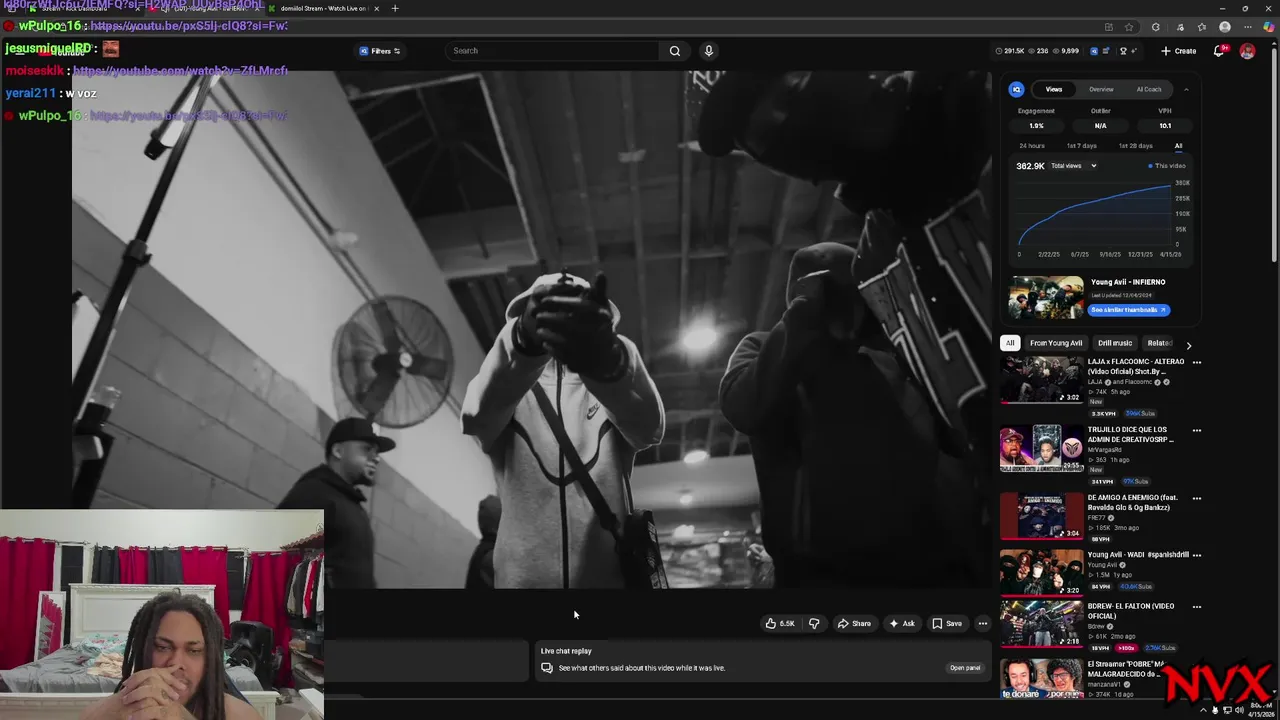
Task: Click the Young Avii INFIERNO thumbnail
Action: click(x=1046, y=298)
